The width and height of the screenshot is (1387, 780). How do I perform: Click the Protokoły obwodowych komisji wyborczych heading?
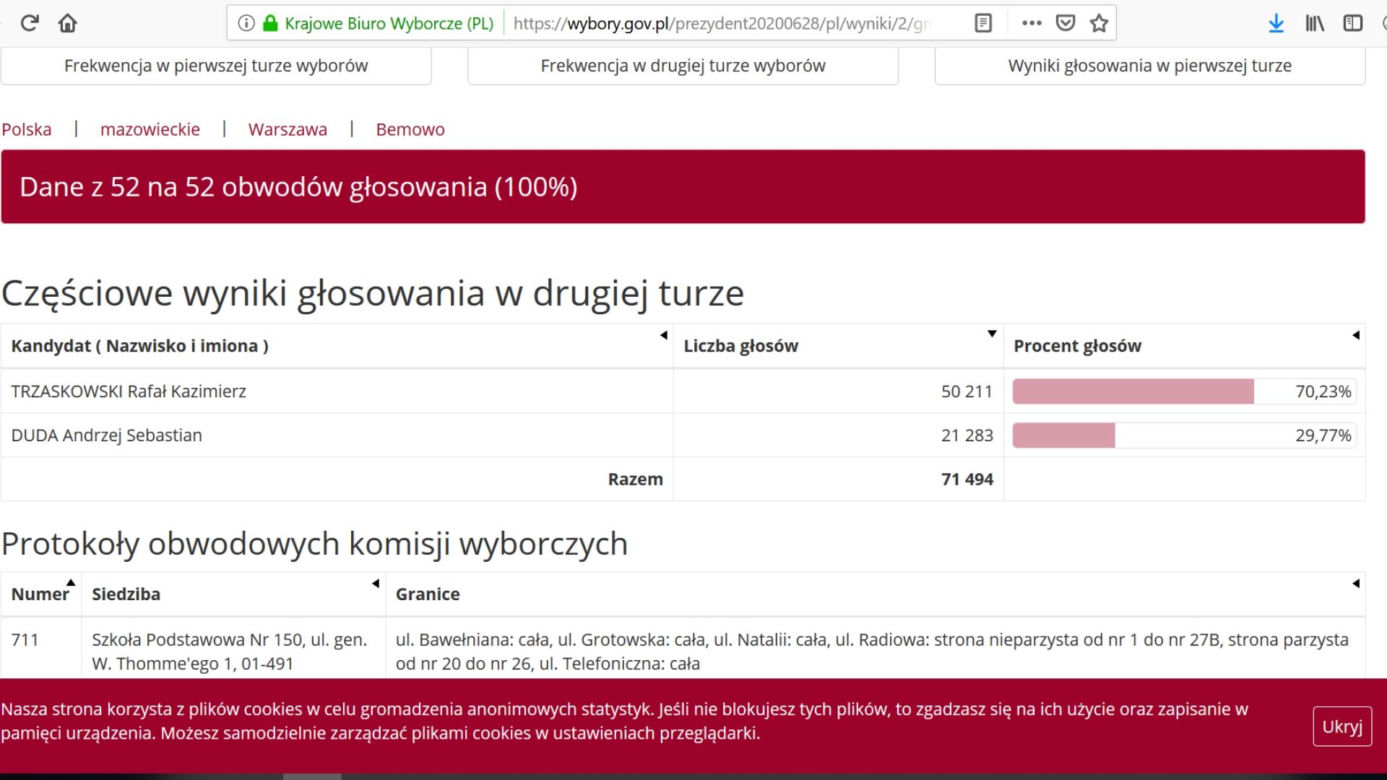(x=315, y=543)
